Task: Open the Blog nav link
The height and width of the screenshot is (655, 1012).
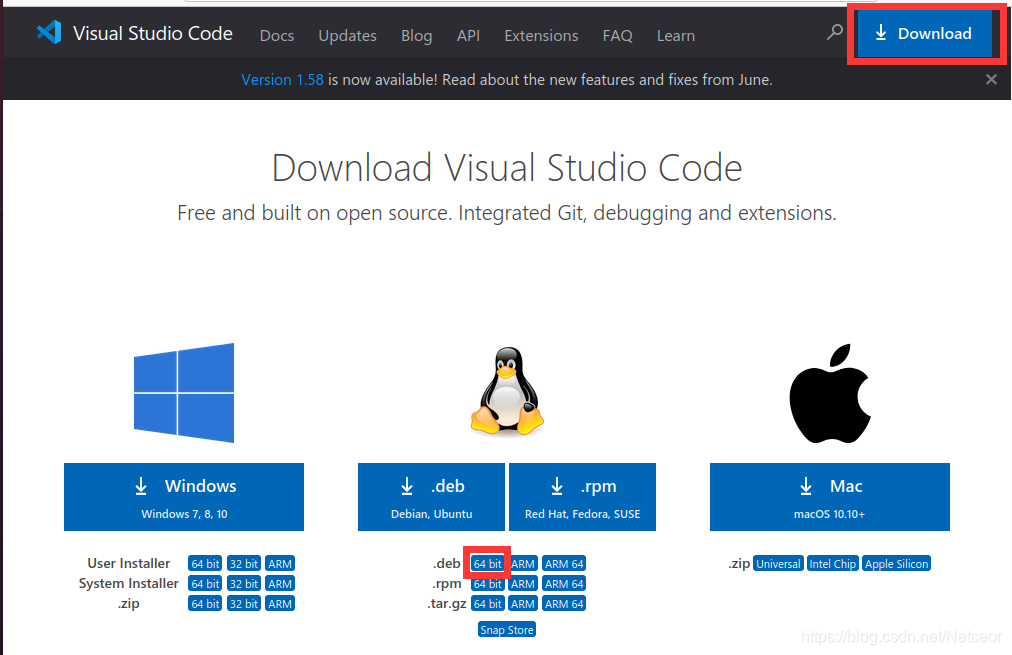Action: click(416, 35)
